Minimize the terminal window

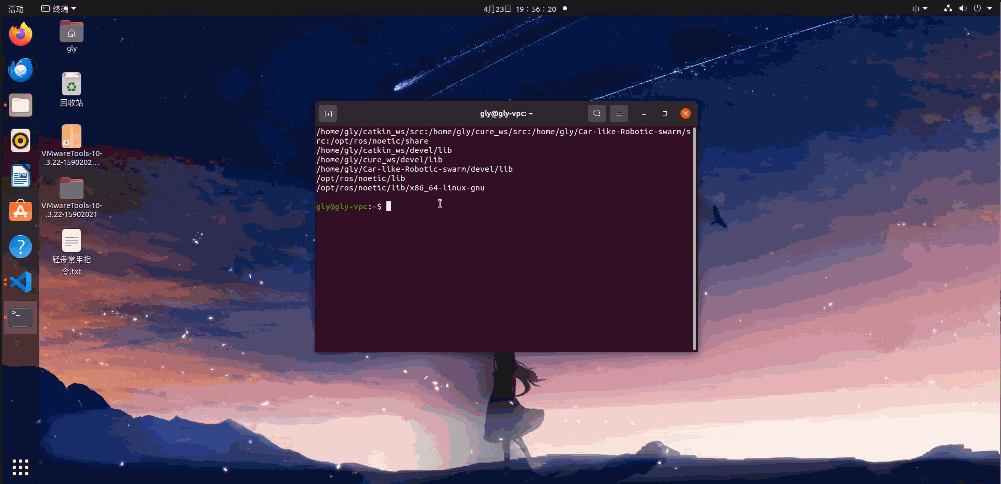(x=644, y=114)
